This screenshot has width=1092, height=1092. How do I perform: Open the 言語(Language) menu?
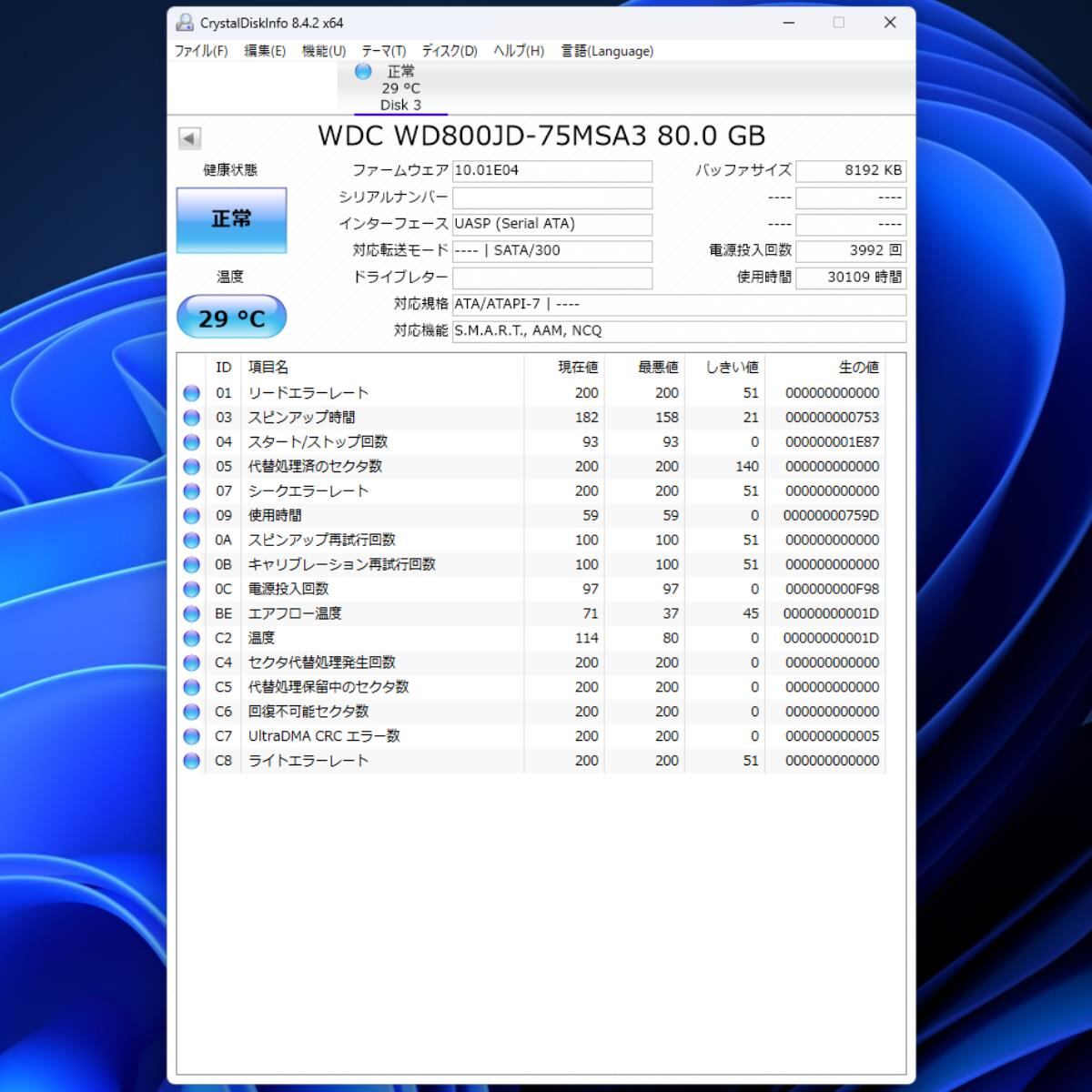(607, 51)
